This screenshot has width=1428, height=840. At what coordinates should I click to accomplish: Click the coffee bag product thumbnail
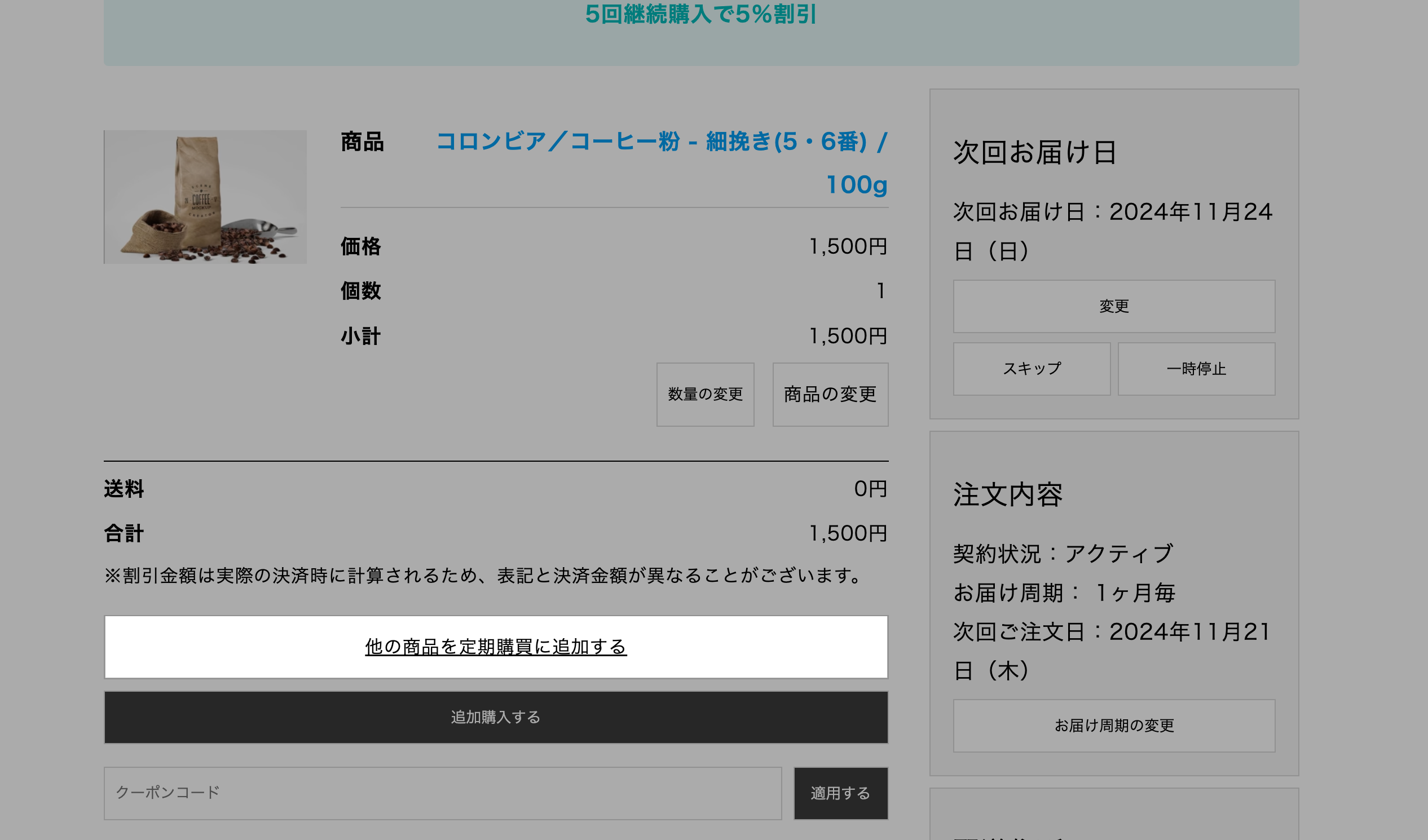point(205,197)
